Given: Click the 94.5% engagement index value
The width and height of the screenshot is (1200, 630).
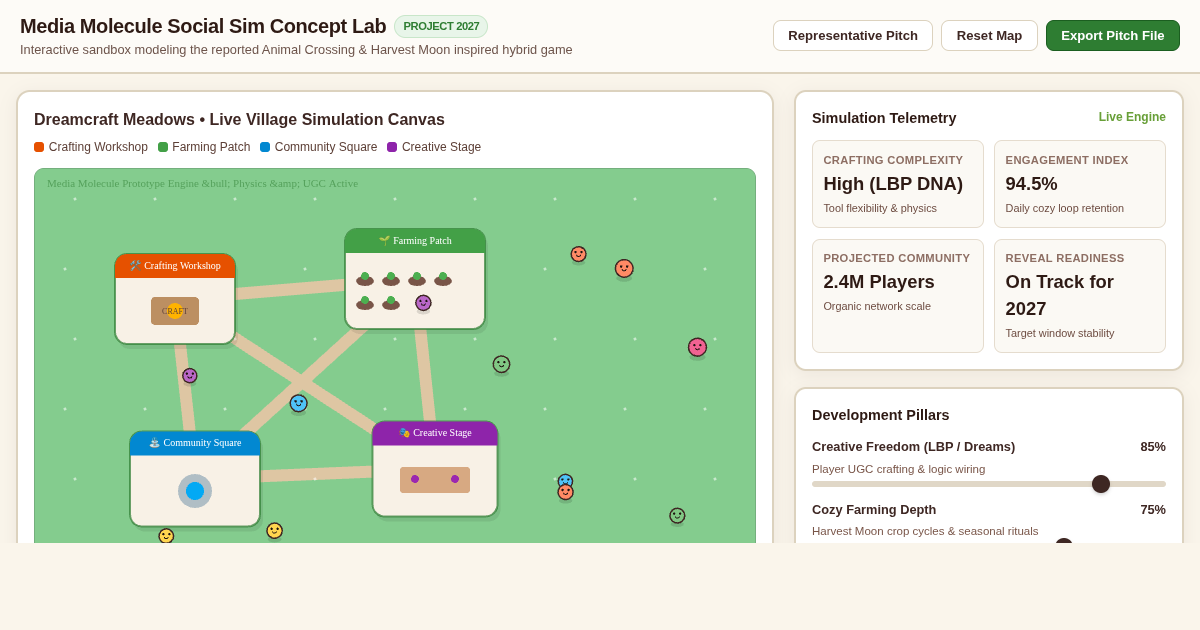Looking at the screenshot, I should (1031, 184).
